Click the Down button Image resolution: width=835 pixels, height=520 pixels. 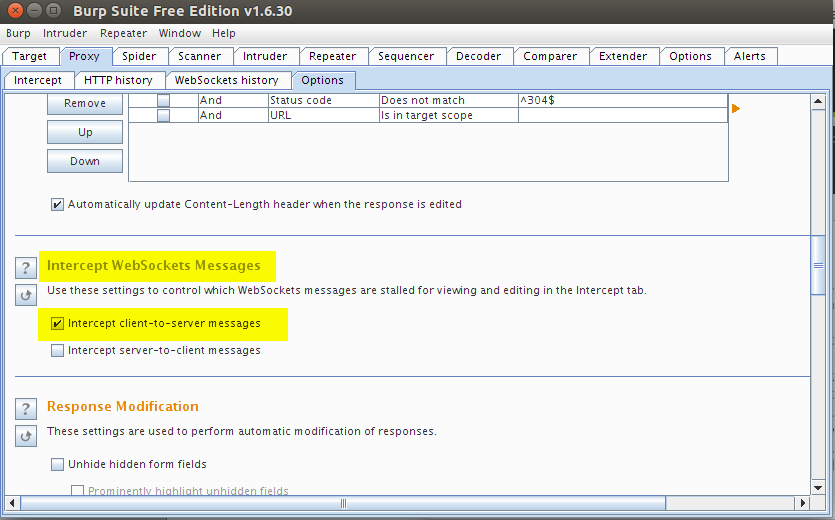coord(85,161)
